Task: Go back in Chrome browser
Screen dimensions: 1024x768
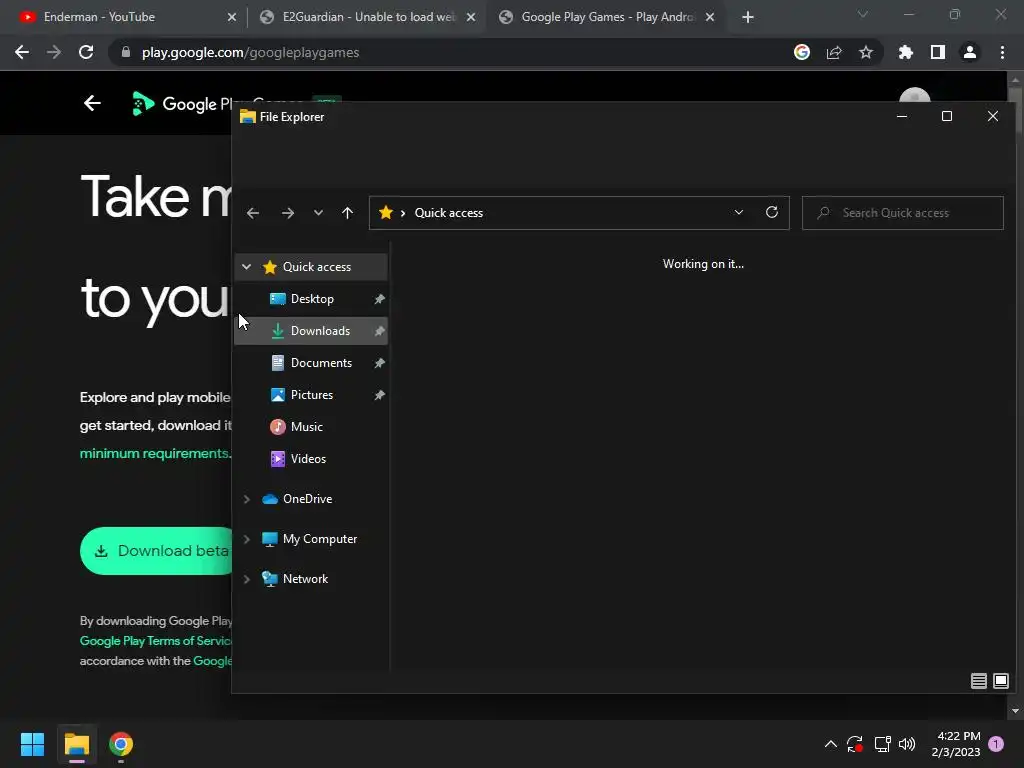Action: (x=22, y=52)
